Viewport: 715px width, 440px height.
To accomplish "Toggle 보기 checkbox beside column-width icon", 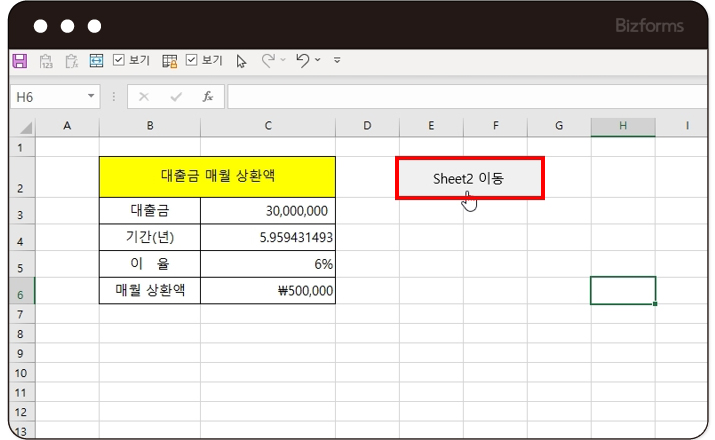I will coord(119,60).
